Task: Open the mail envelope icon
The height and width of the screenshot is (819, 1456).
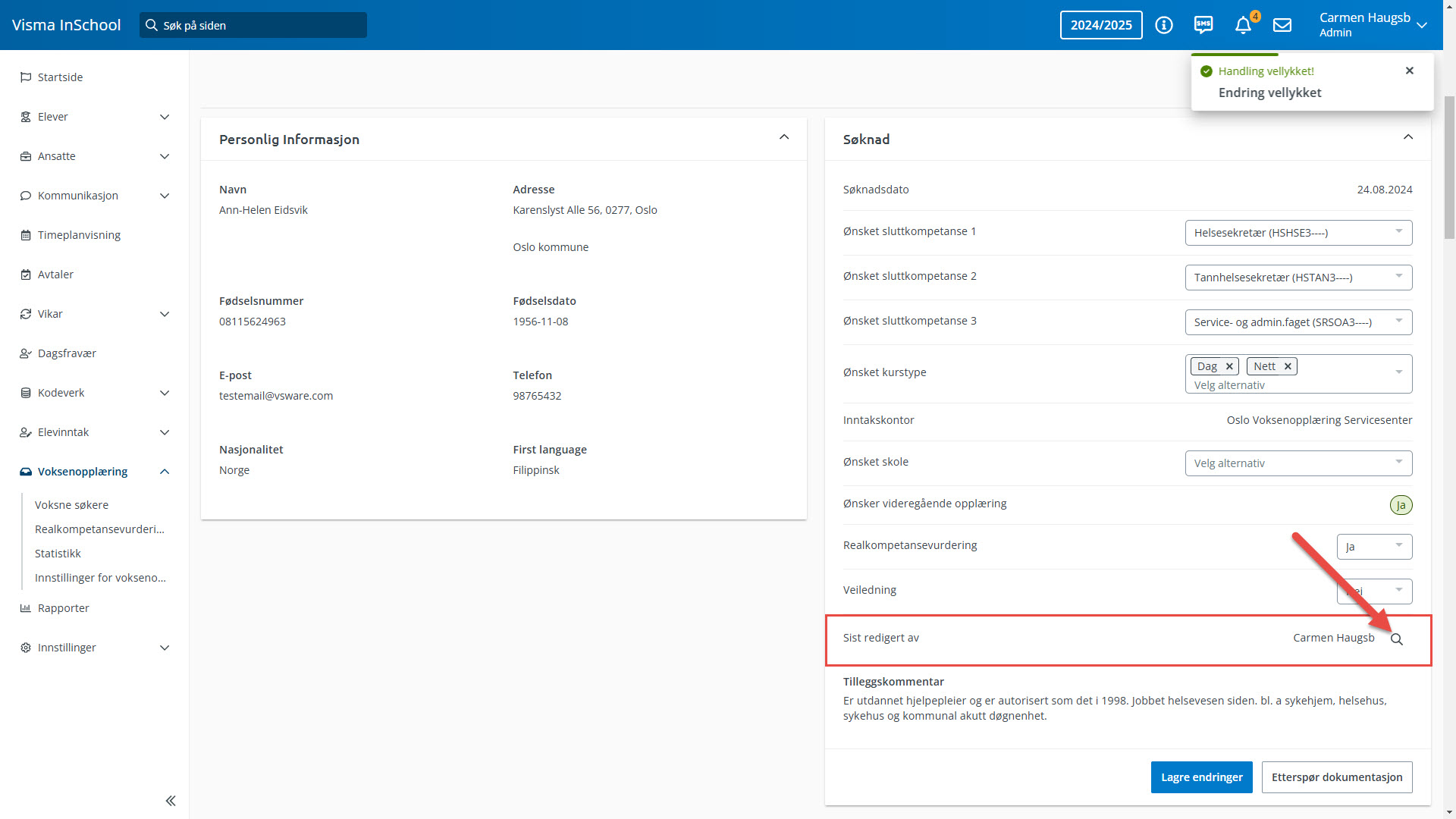Action: 1282,25
